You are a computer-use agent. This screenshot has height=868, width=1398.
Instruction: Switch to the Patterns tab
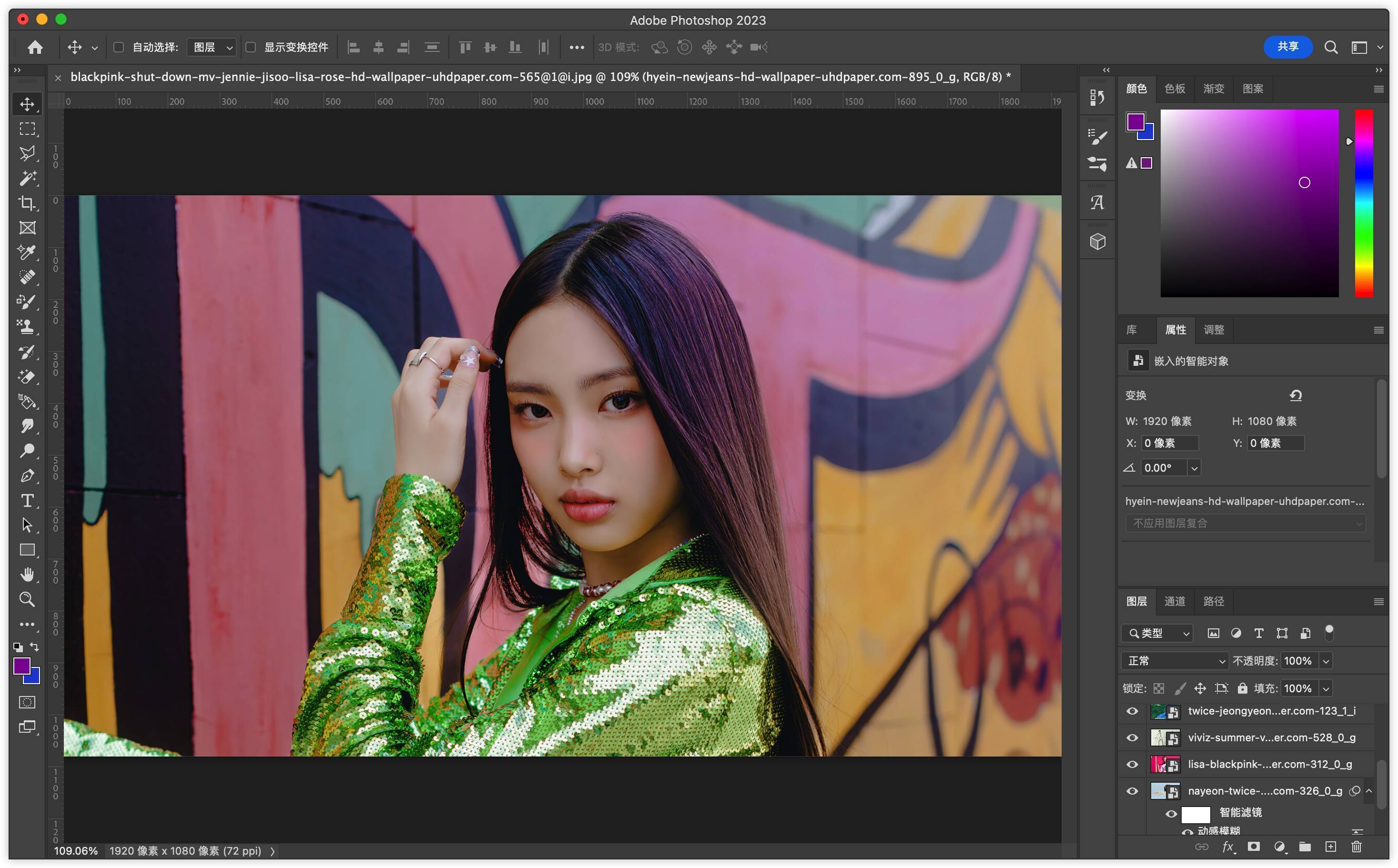coord(1252,89)
